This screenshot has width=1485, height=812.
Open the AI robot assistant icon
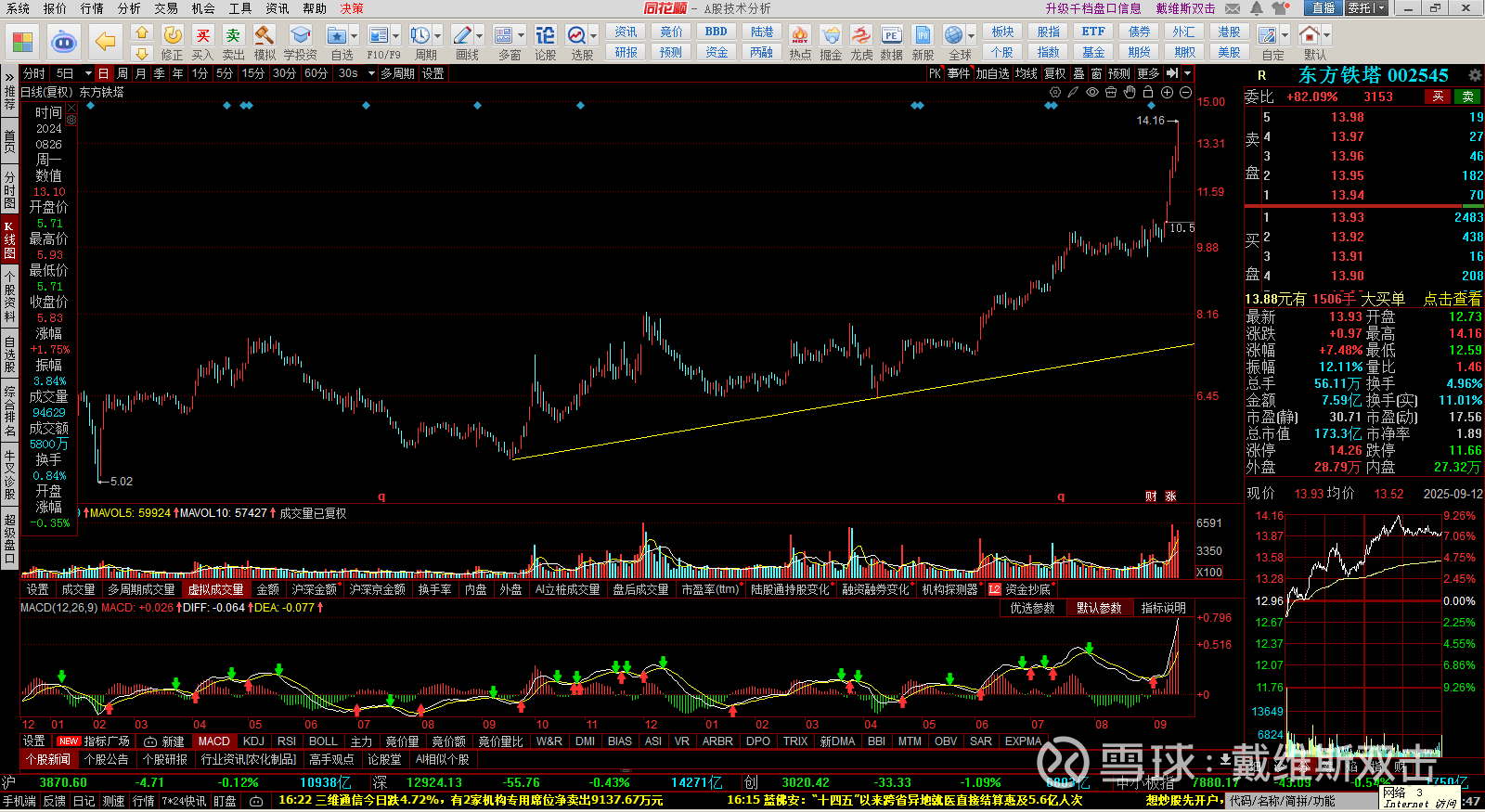pyautogui.click(x=63, y=42)
